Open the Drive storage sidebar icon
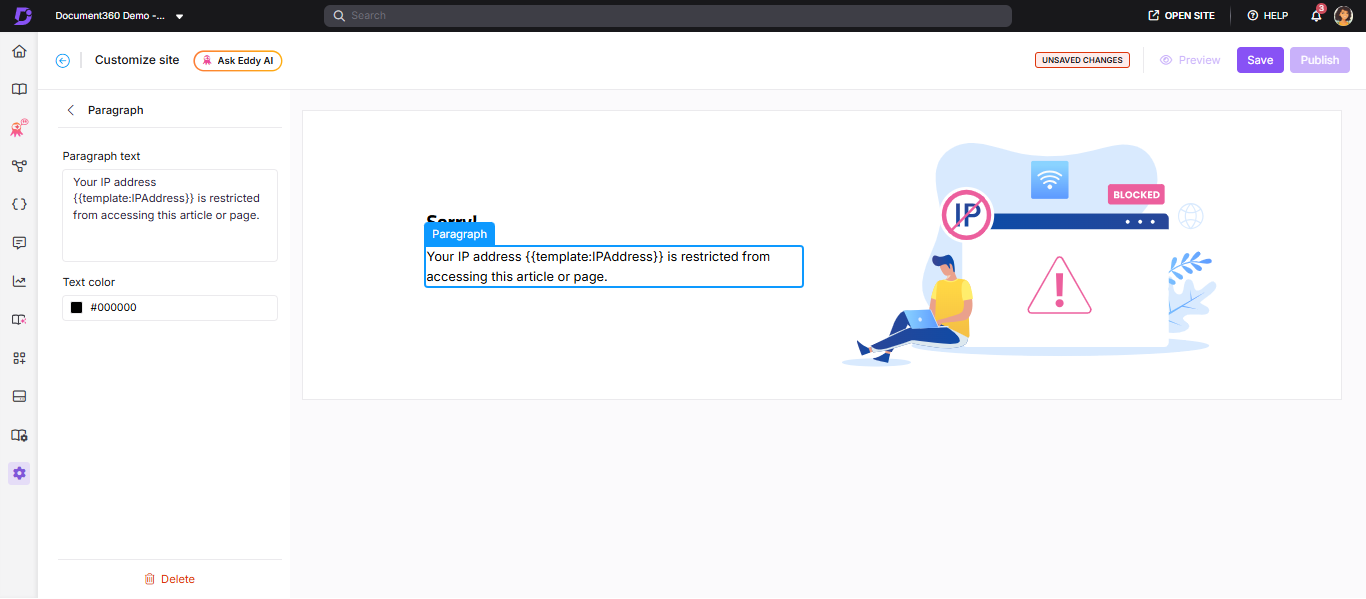Screen dimensions: 1366x599 [x=19, y=396]
